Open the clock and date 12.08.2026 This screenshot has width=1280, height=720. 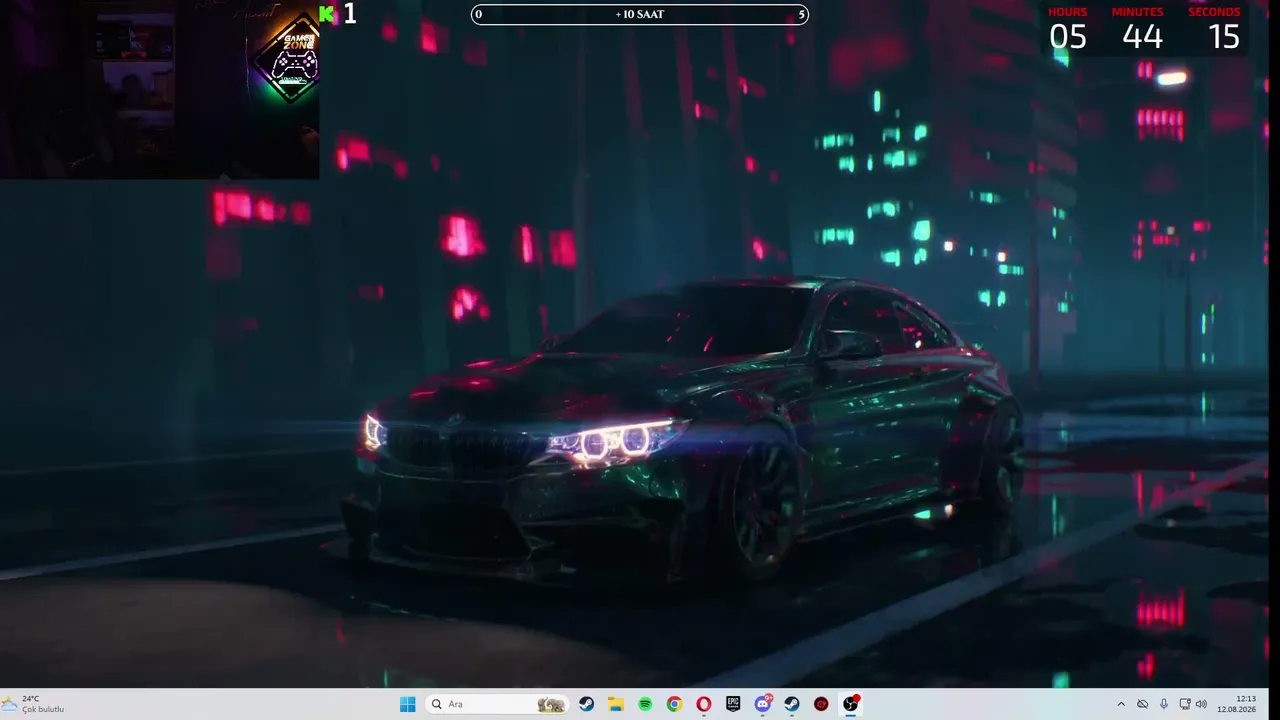tap(1237, 704)
